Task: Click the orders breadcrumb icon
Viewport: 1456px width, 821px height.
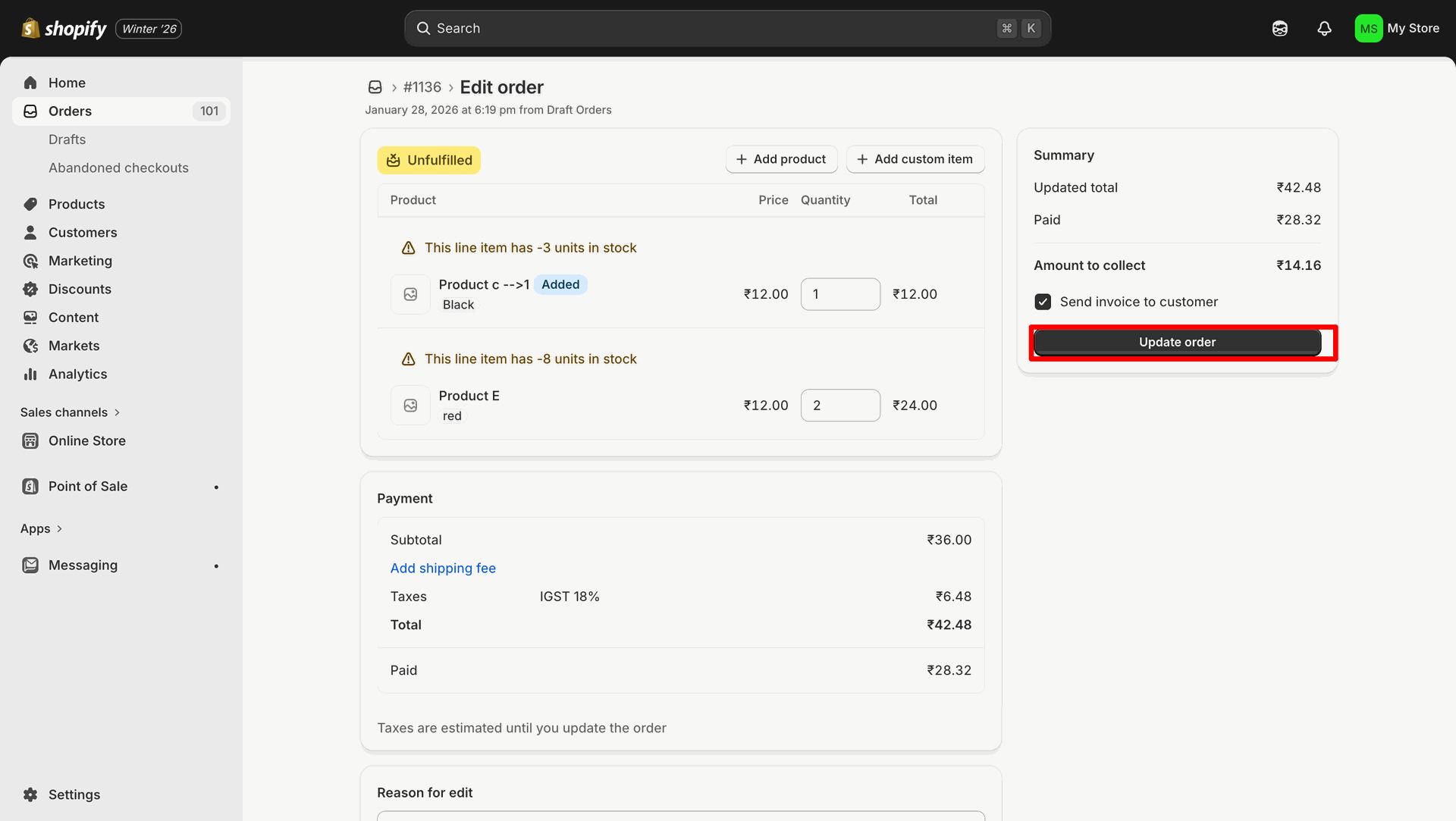Action: (375, 87)
